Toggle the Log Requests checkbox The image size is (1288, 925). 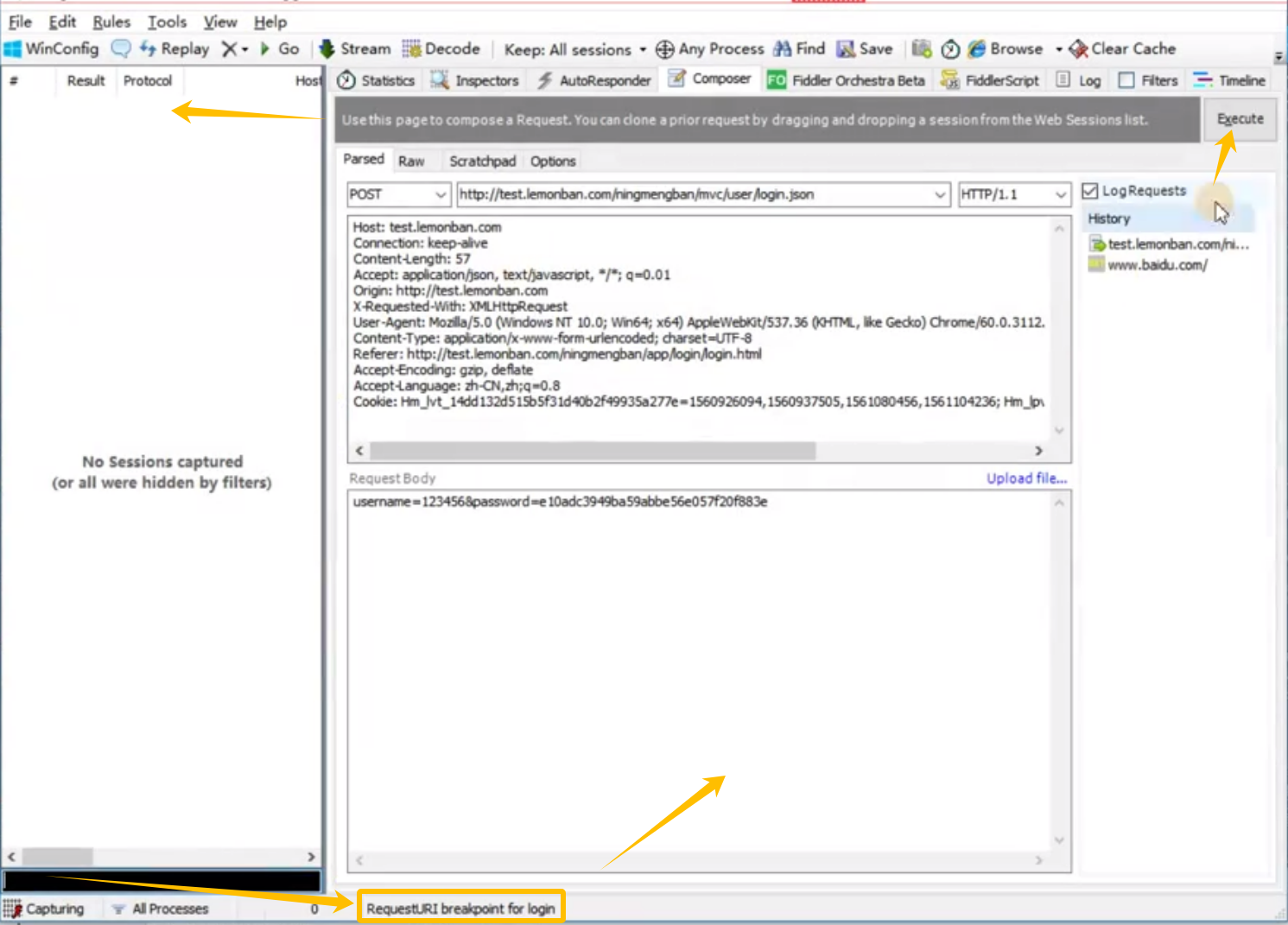tap(1090, 191)
